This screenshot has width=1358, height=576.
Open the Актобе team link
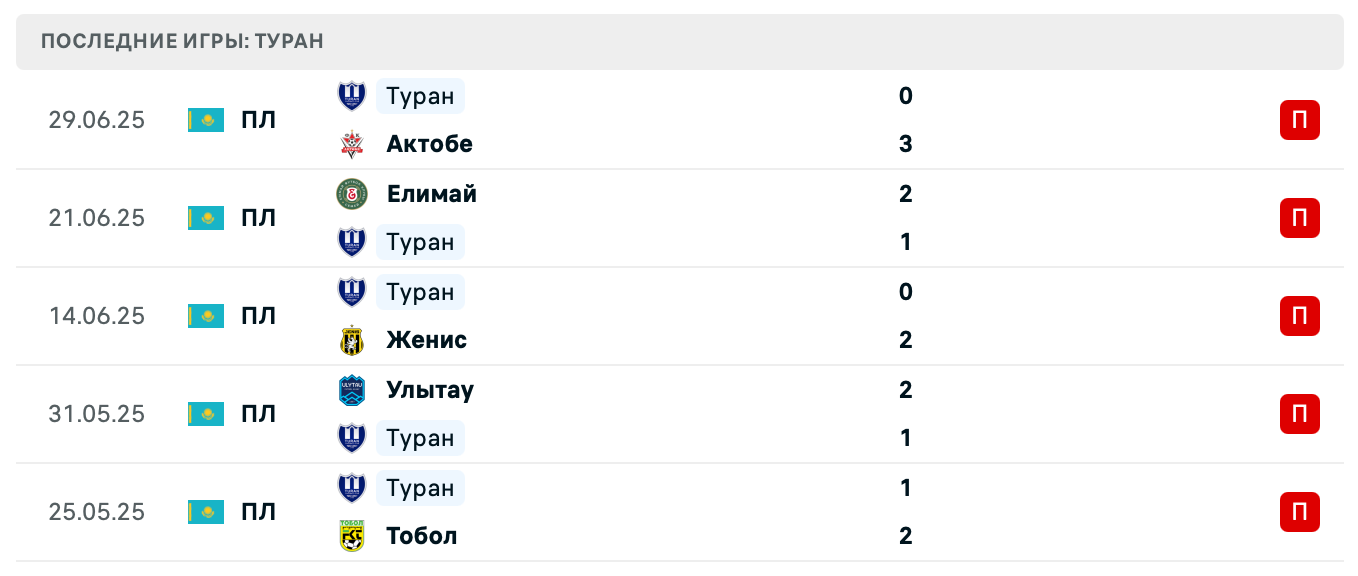tap(429, 144)
